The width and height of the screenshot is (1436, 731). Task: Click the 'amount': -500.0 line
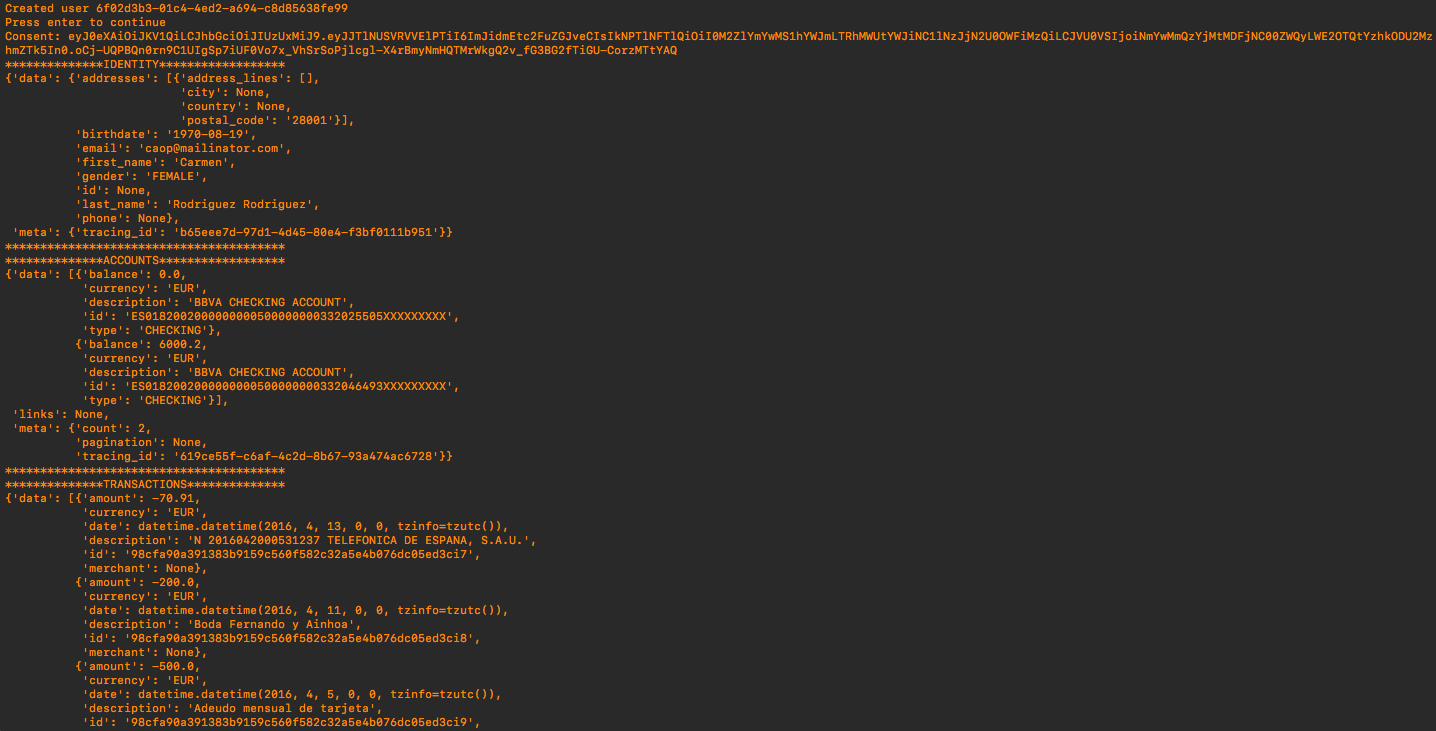tap(139, 666)
